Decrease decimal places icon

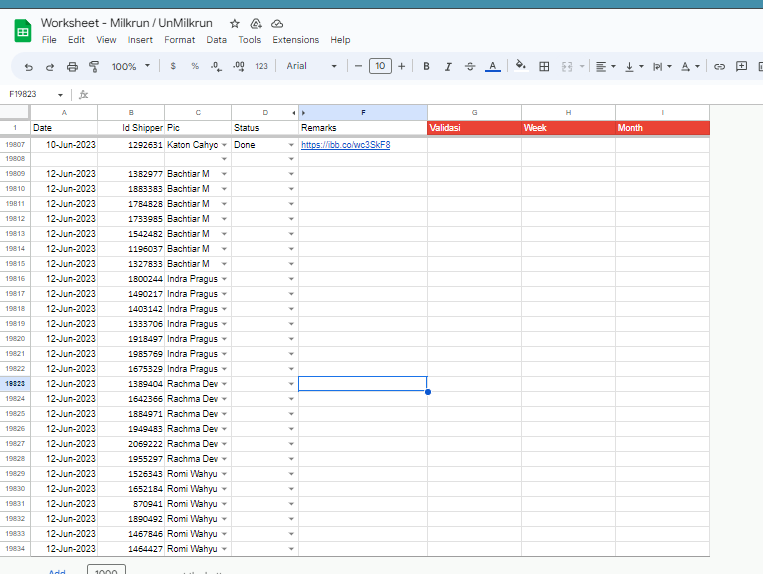click(x=217, y=66)
